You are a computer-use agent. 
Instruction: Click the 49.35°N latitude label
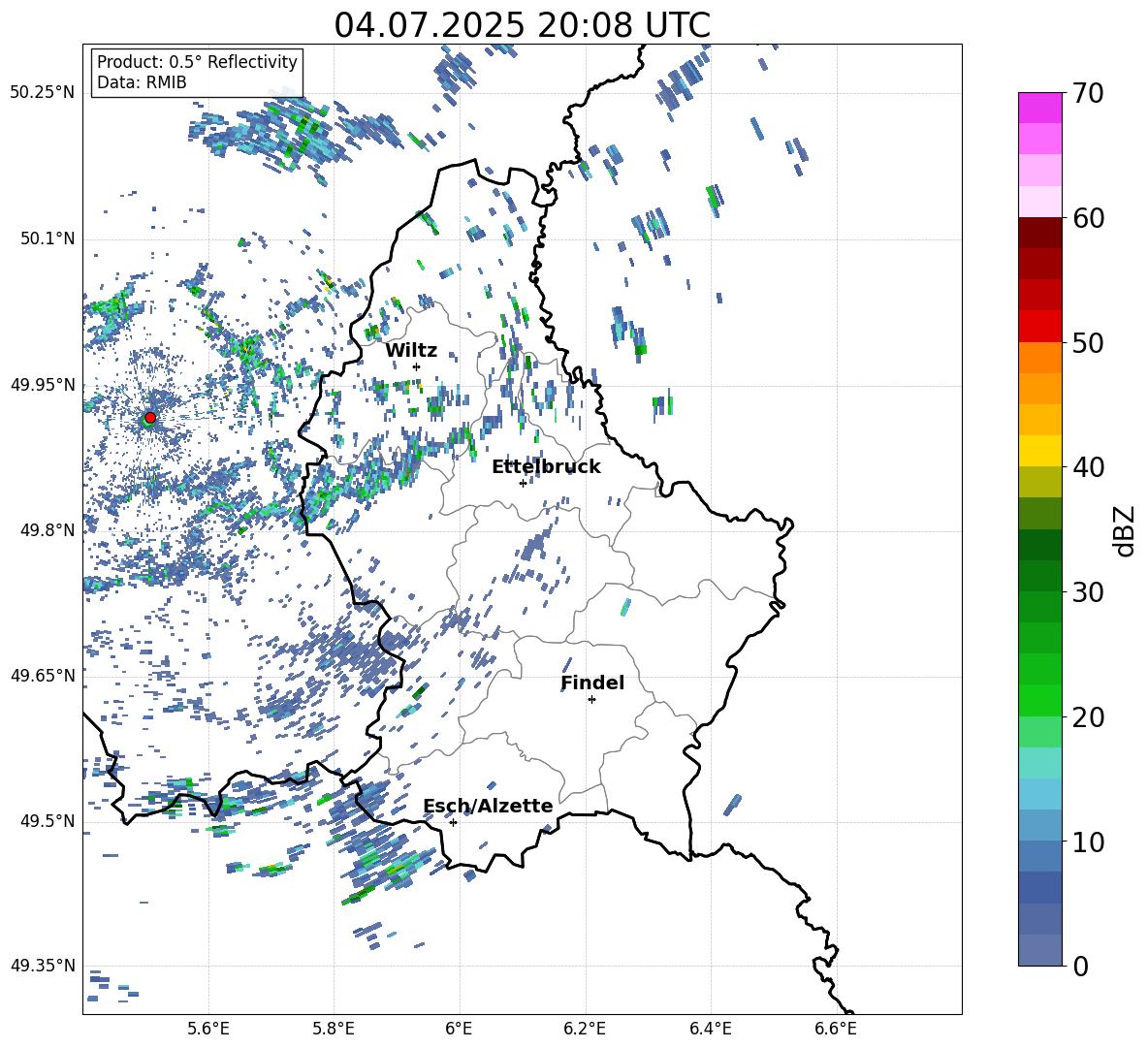coord(43,966)
